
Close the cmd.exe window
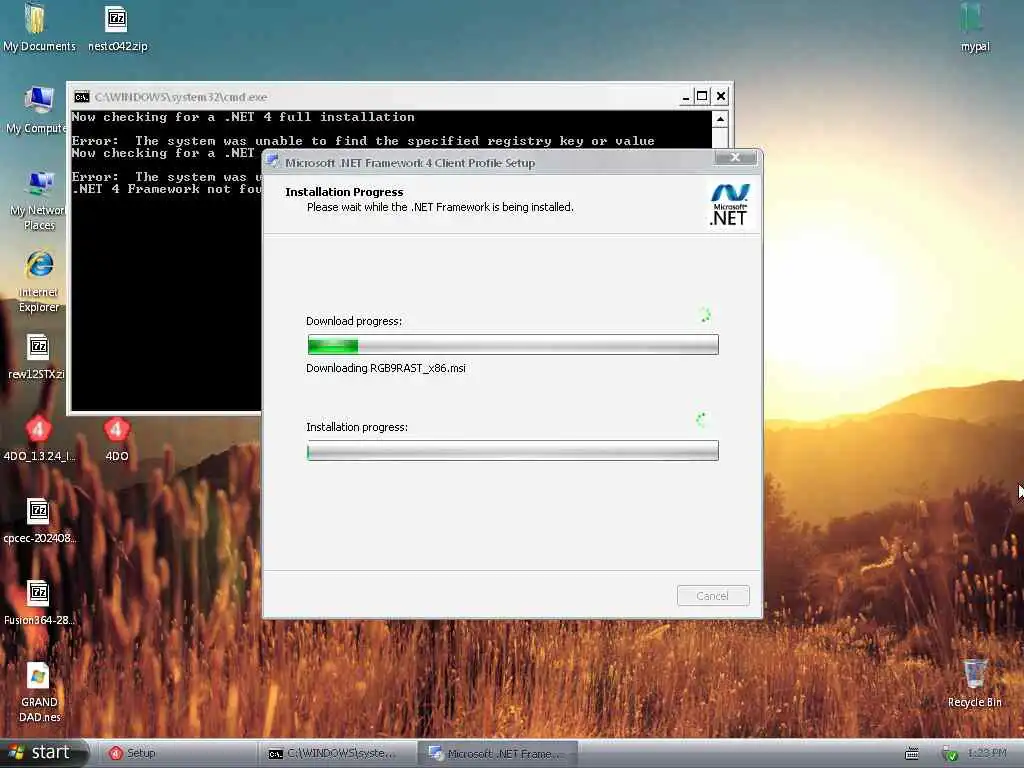[x=720, y=97]
